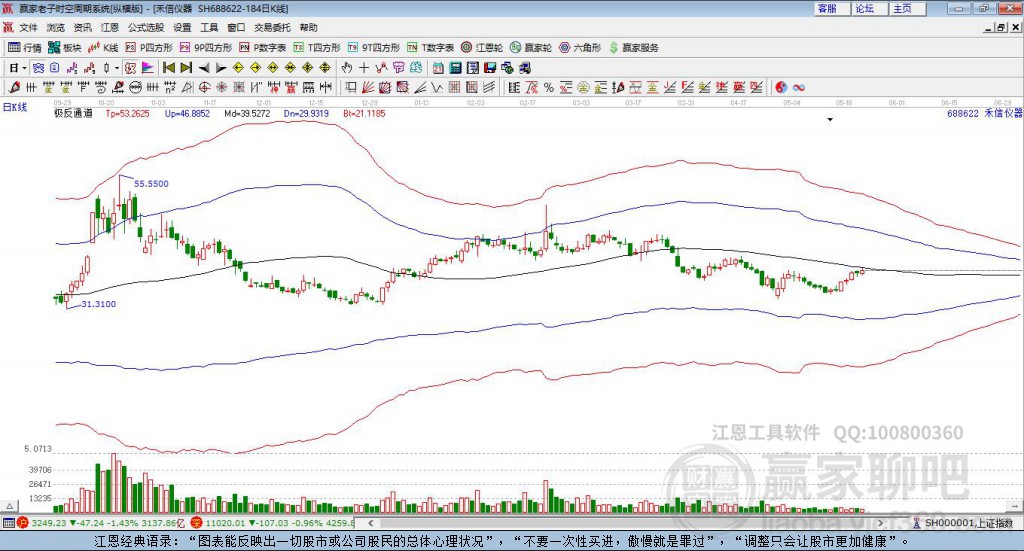Click the grid icon in status bar

8,523
